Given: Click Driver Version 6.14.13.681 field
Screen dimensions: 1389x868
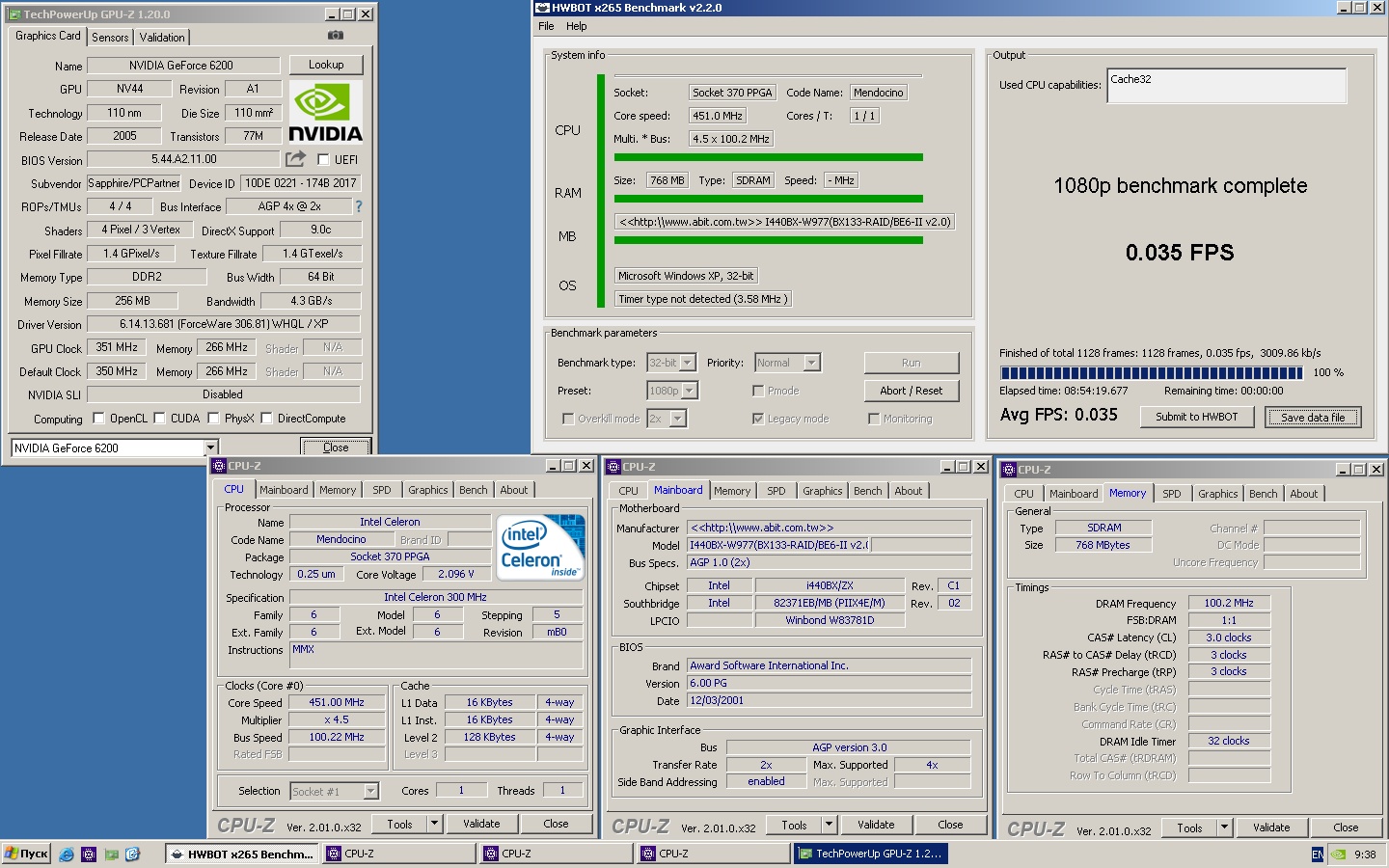Looking at the screenshot, I should click(x=224, y=324).
